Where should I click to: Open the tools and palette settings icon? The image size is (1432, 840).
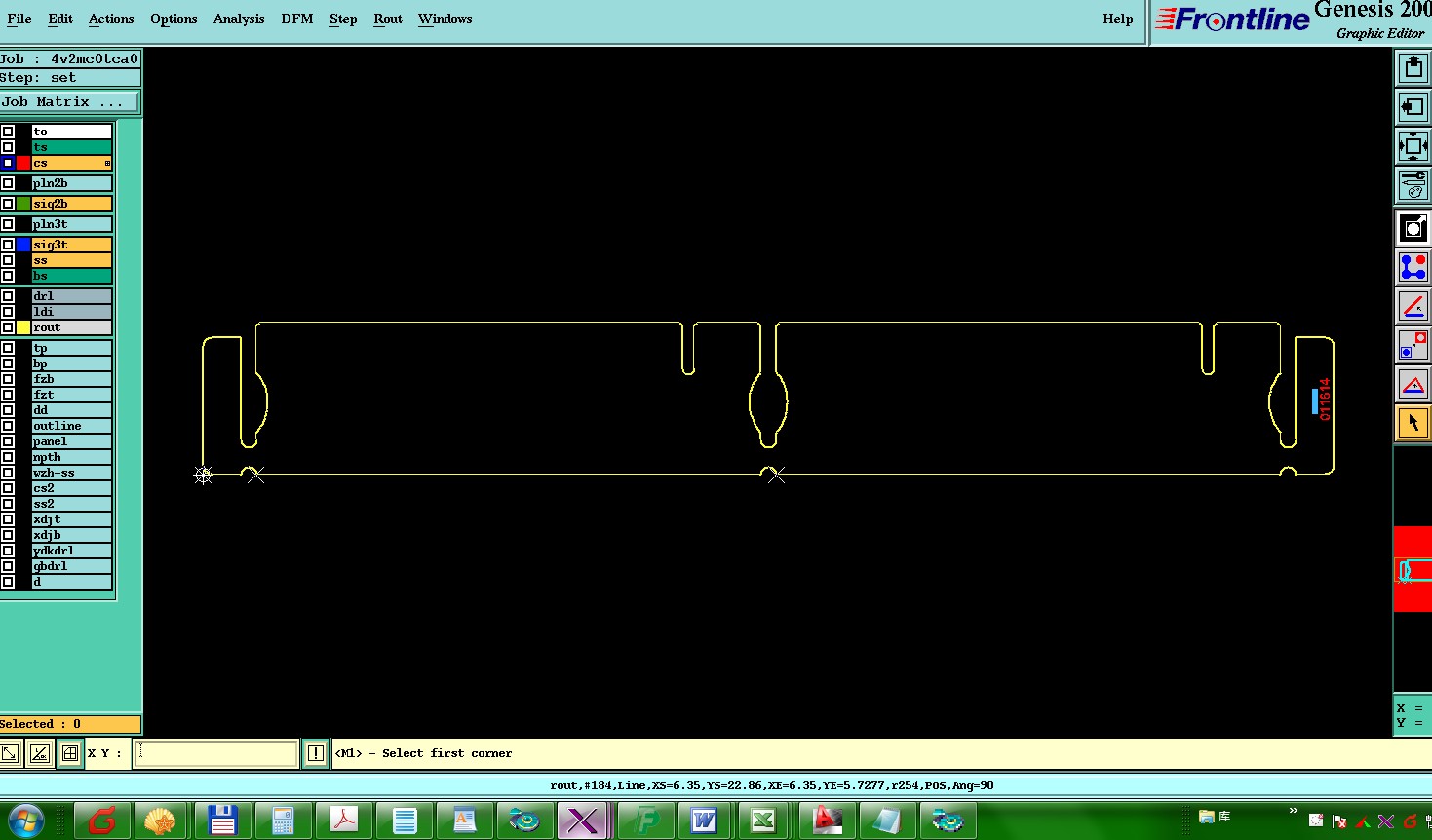point(1413,184)
